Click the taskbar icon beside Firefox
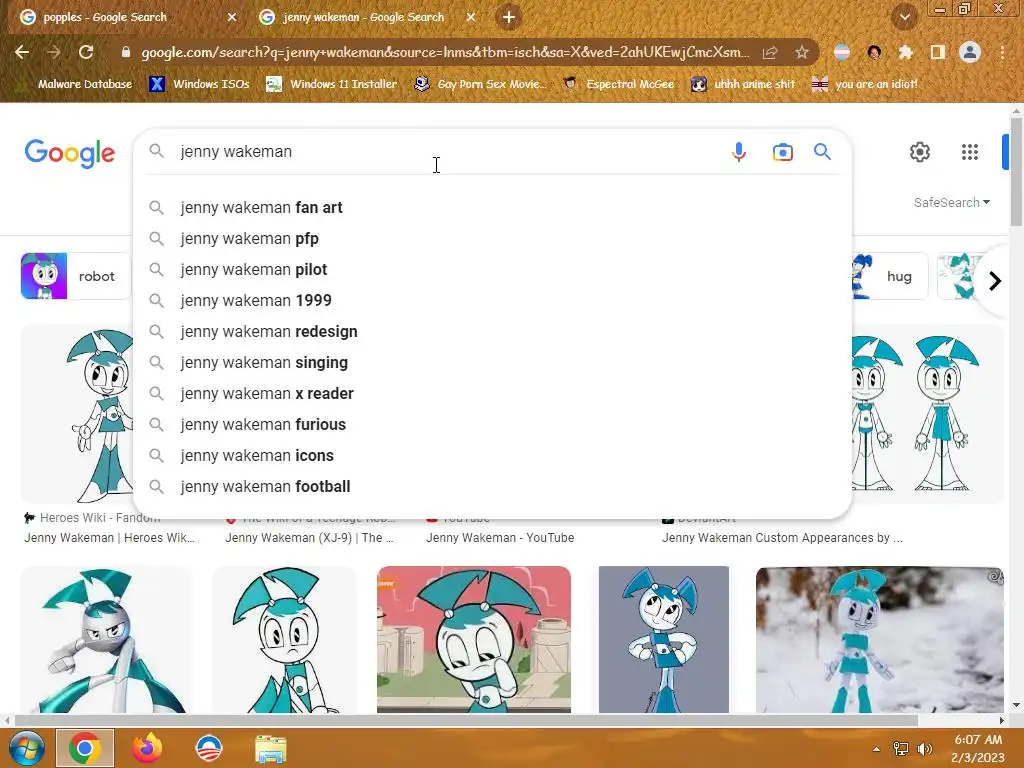Viewport: 1024px width, 768px height. (209, 748)
